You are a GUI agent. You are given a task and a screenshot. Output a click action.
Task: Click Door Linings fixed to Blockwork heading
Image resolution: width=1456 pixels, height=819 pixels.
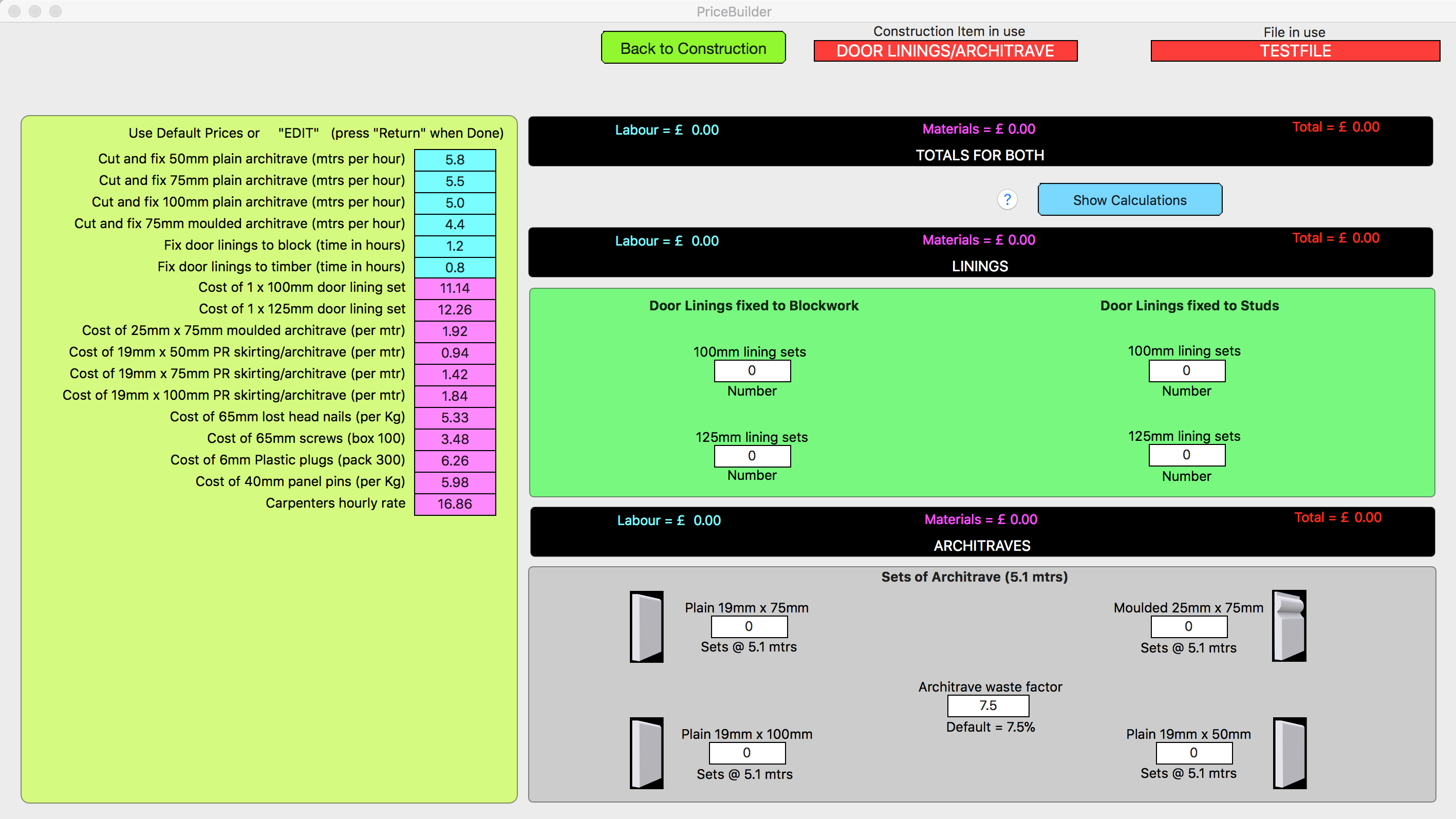pyautogui.click(x=754, y=306)
